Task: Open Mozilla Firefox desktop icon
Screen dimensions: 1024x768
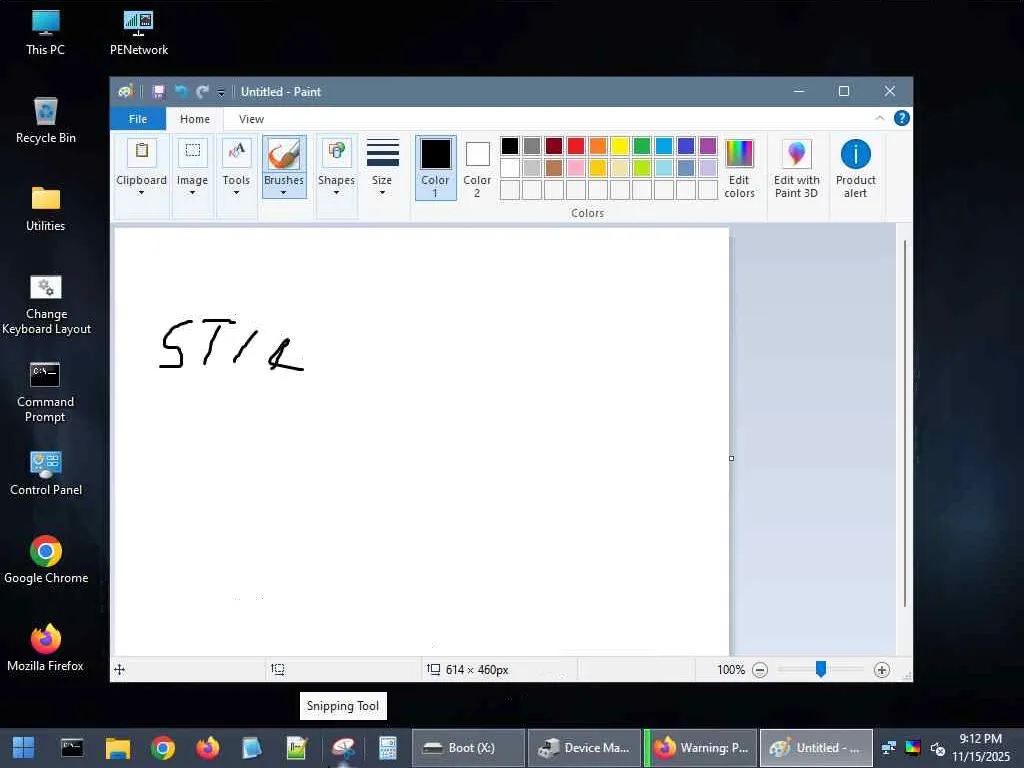Action: coord(46,648)
